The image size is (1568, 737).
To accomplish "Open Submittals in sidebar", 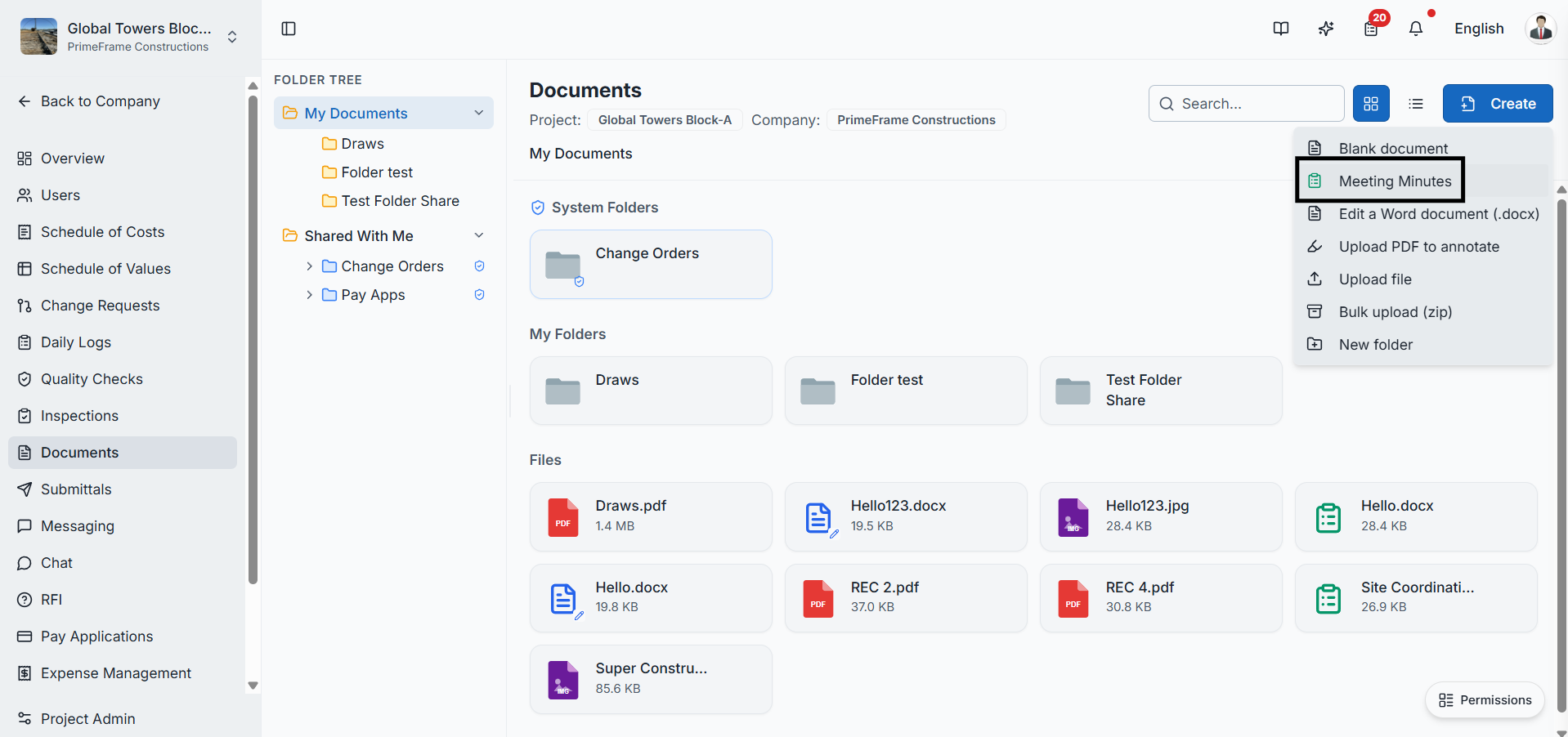I will click(123, 489).
